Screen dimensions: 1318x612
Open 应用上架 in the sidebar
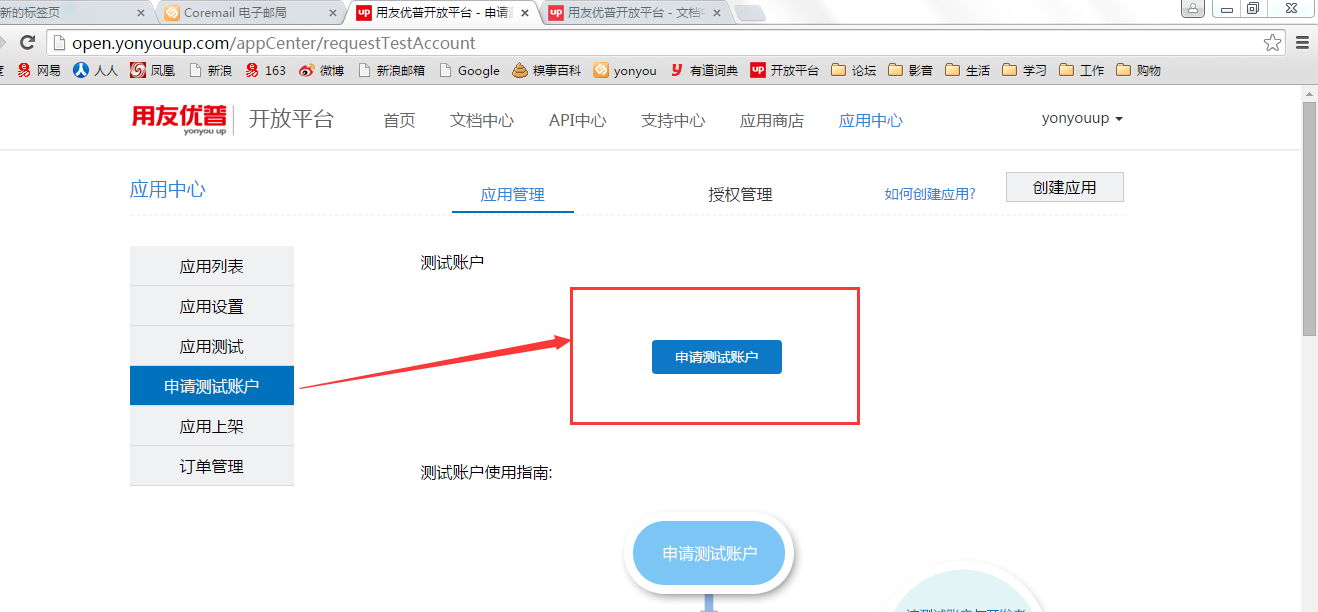click(x=212, y=426)
